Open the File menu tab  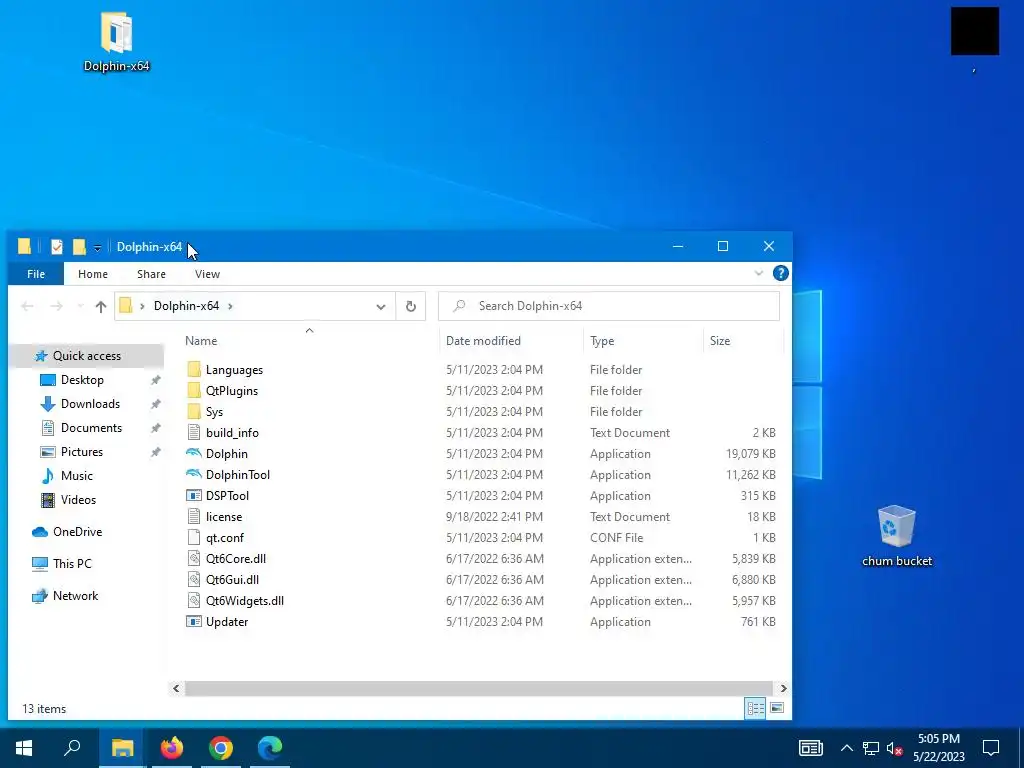click(x=36, y=274)
